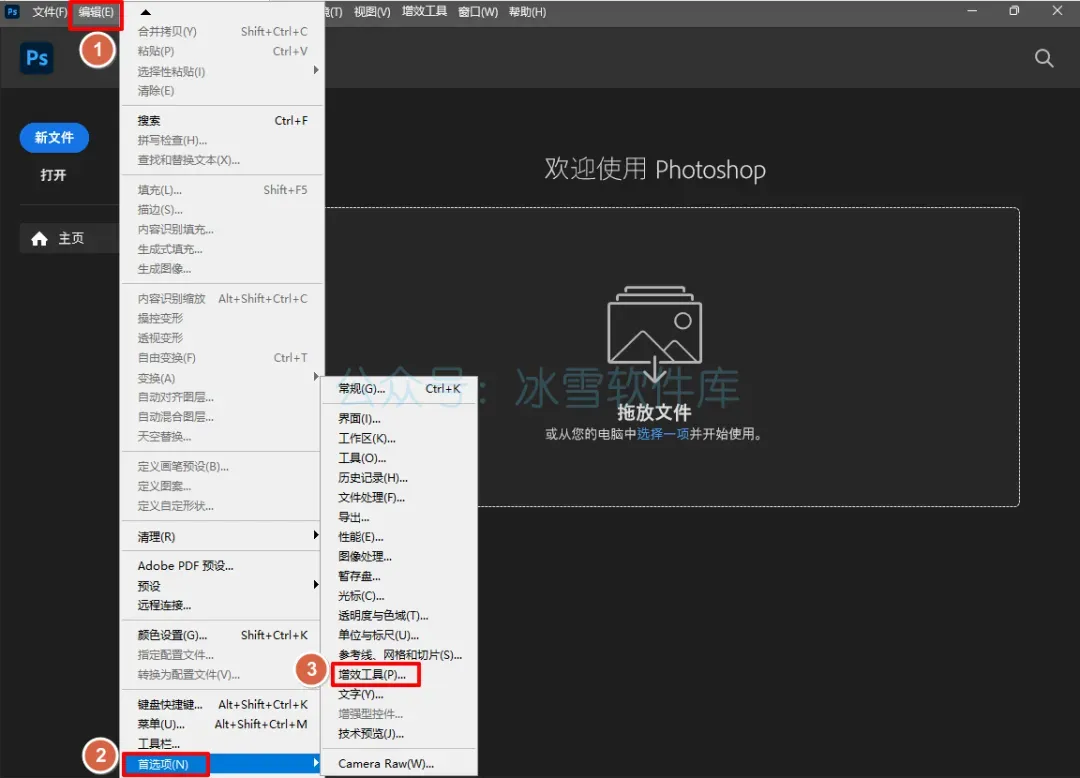
Task: Open 常规(G)... preferences
Action: 399,389
